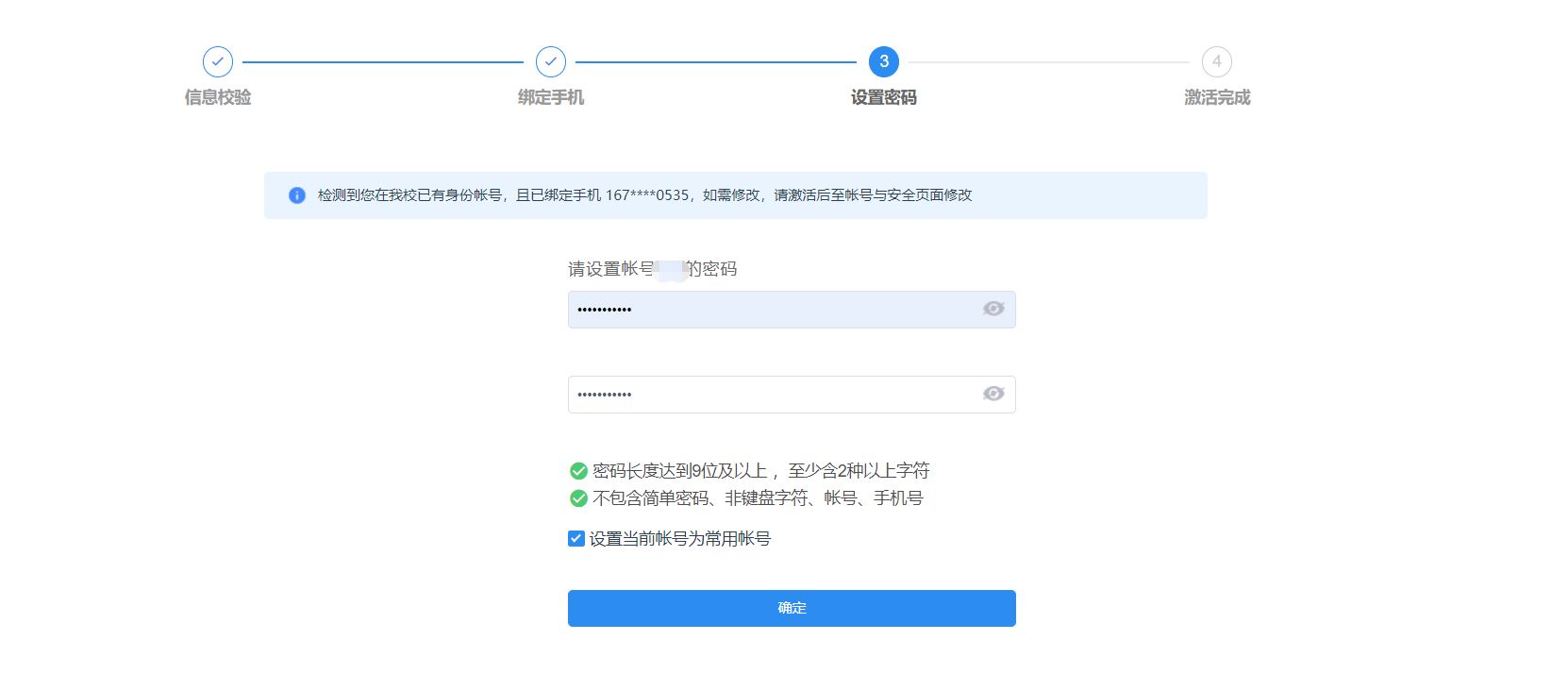Screen dimensions: 1568x674
Task: Click green check beside password length rule
Action: (578, 471)
